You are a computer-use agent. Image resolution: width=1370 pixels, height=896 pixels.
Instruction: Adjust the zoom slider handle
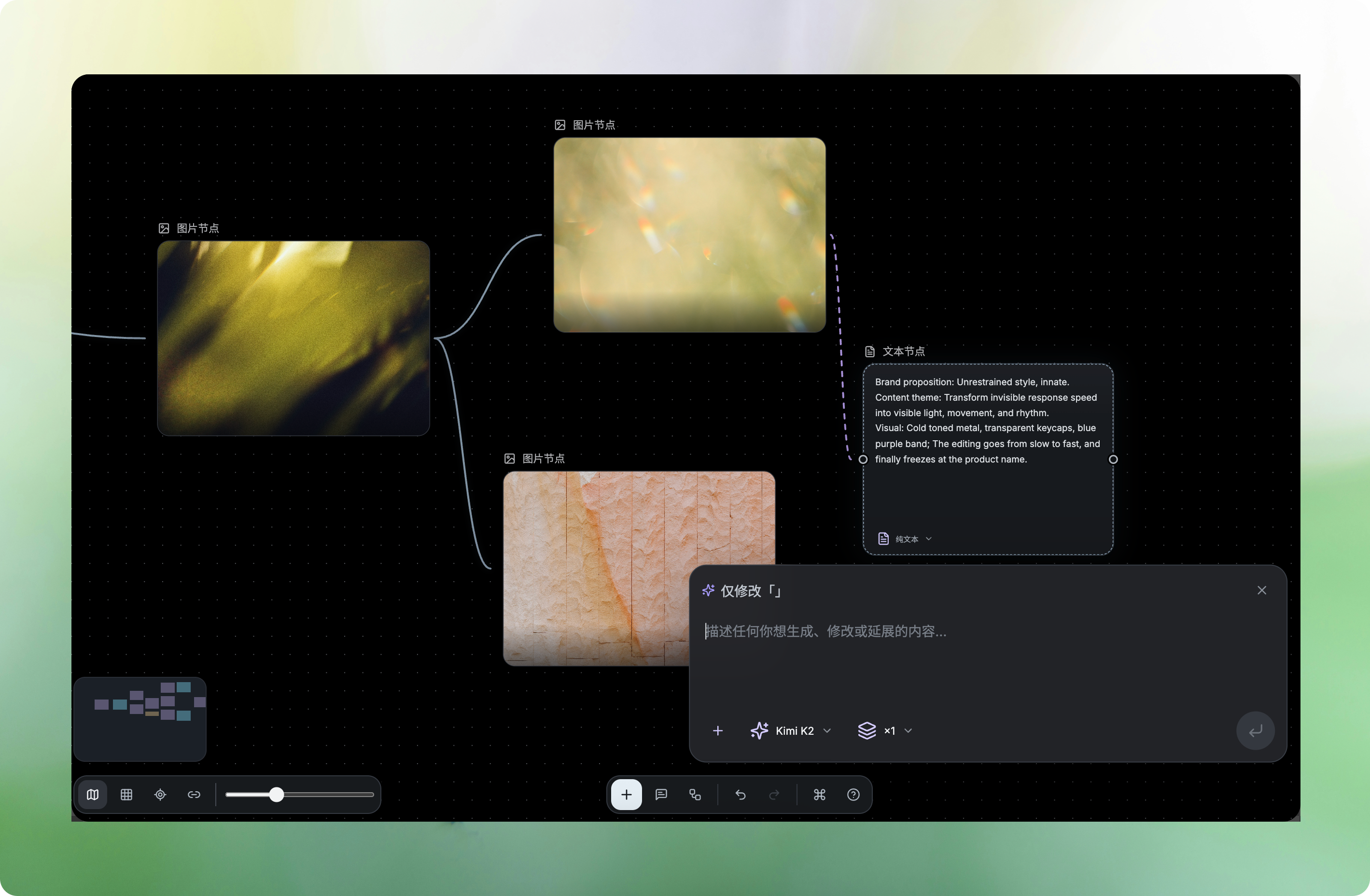(x=277, y=795)
